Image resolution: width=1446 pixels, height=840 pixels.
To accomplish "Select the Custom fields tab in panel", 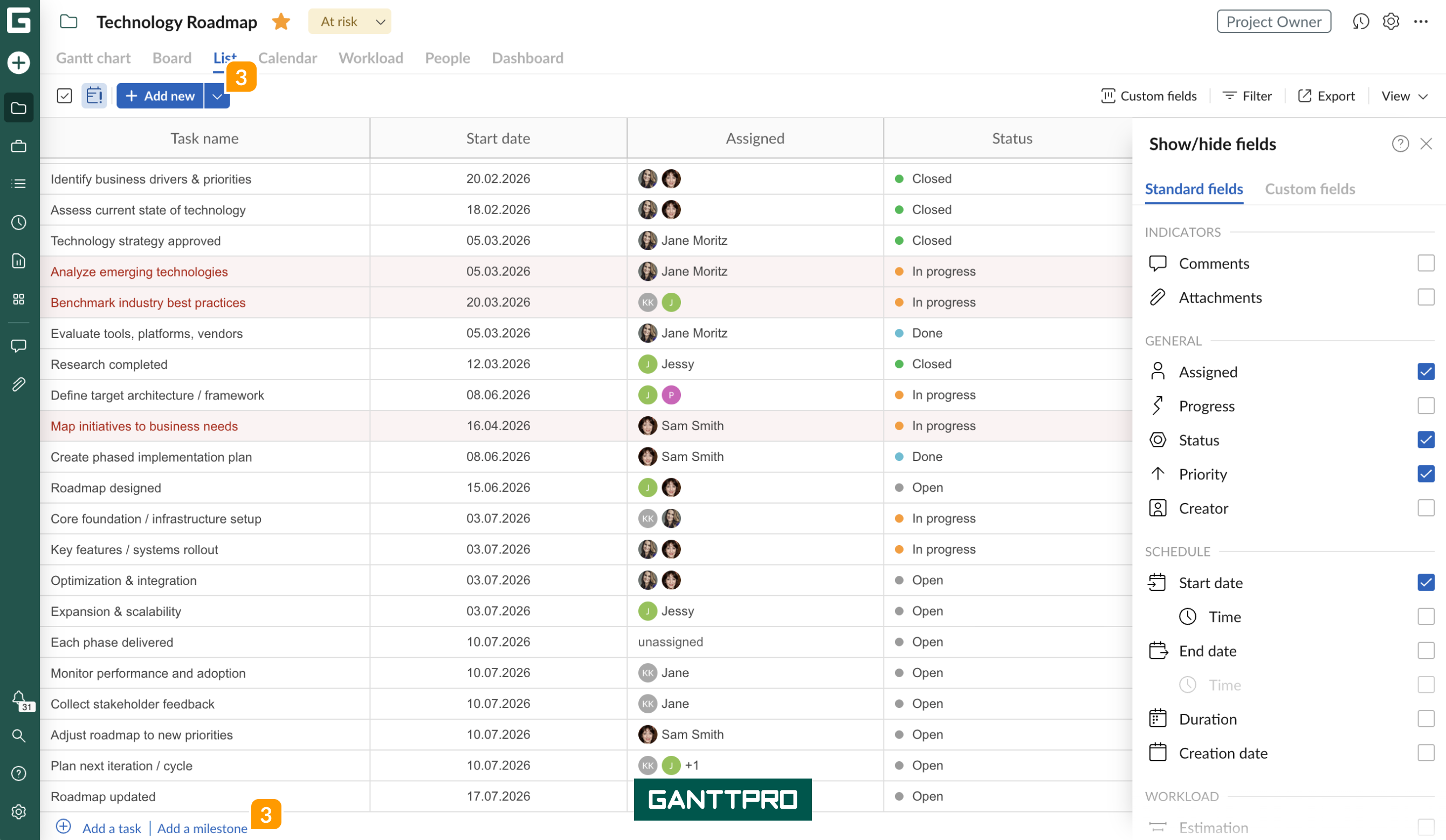I will [x=1310, y=189].
